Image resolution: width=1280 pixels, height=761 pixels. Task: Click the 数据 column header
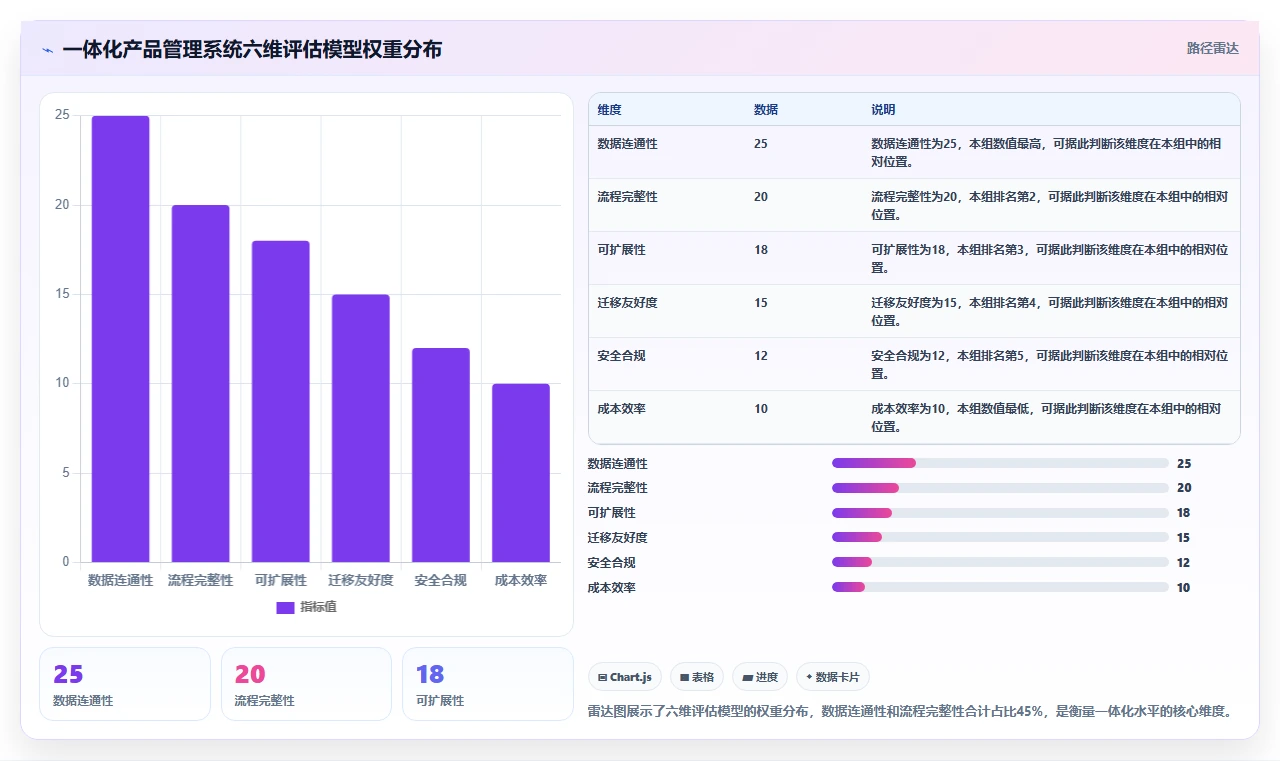tap(766, 109)
